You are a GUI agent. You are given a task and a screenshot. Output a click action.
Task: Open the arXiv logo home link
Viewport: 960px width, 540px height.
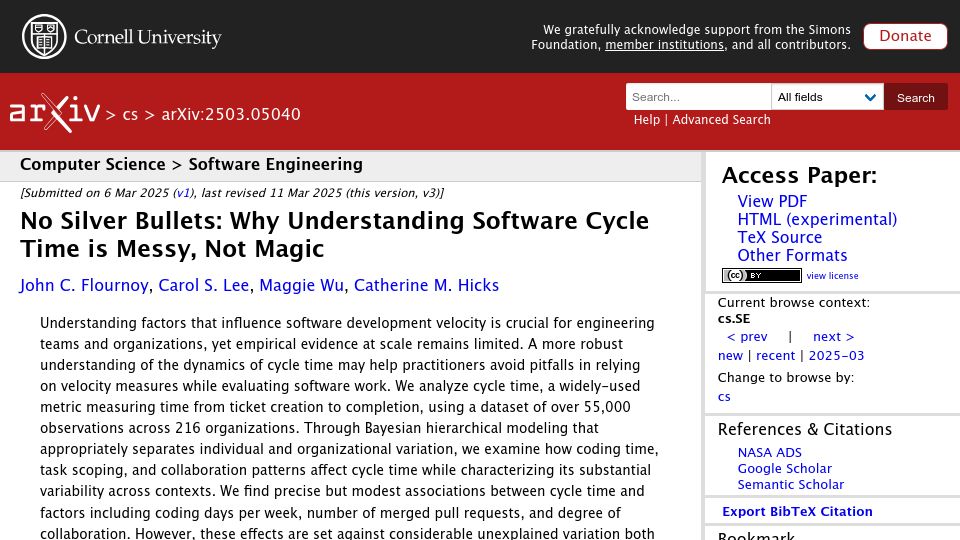coord(54,113)
